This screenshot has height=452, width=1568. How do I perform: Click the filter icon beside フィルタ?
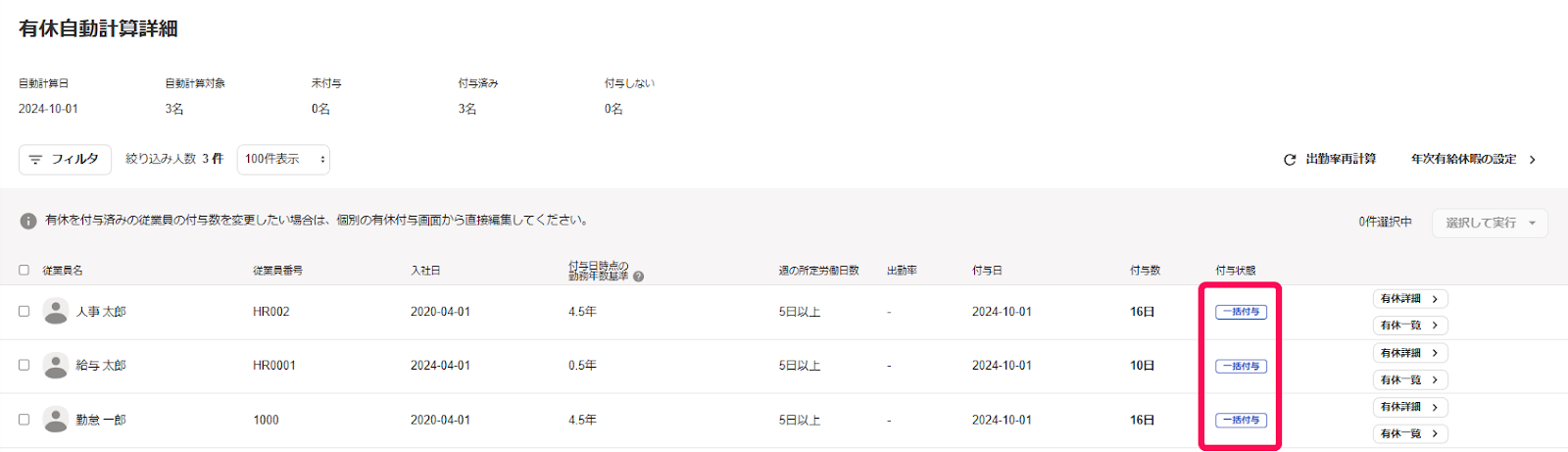tap(35, 159)
